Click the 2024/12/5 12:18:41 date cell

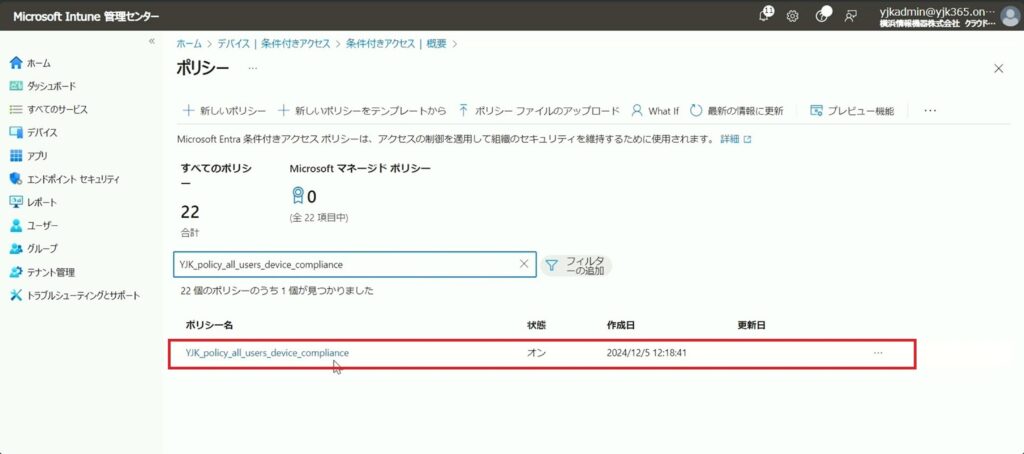[647, 353]
